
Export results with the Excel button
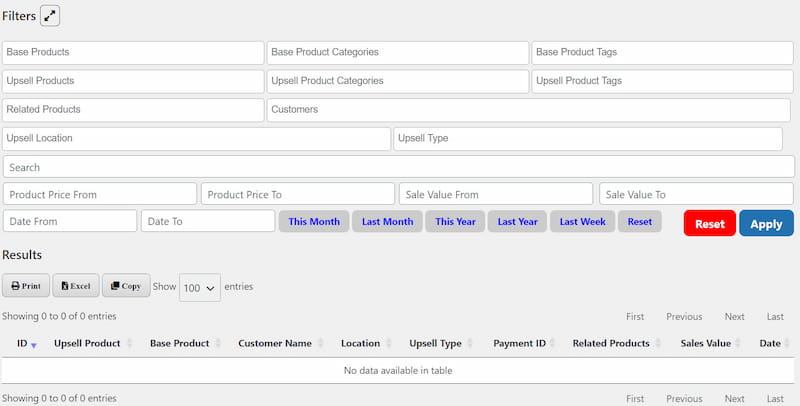(x=76, y=286)
